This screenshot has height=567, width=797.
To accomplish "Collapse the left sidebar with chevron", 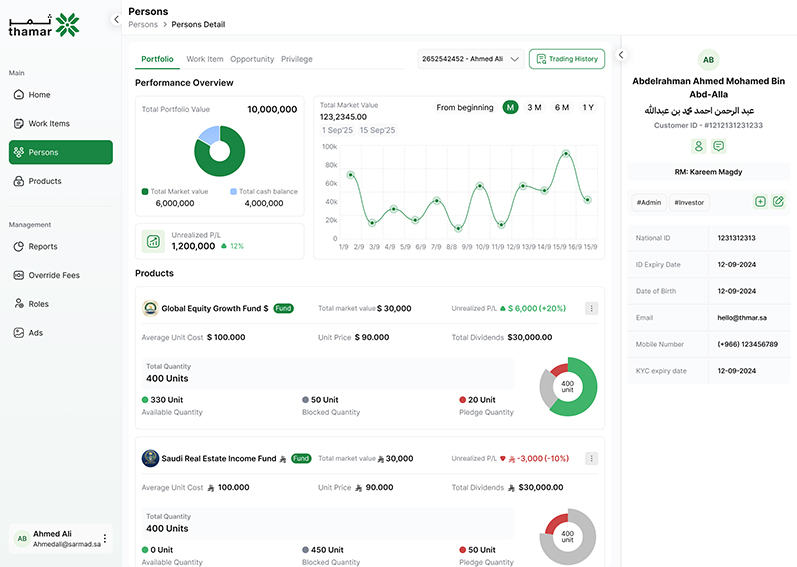I will click(116, 19).
